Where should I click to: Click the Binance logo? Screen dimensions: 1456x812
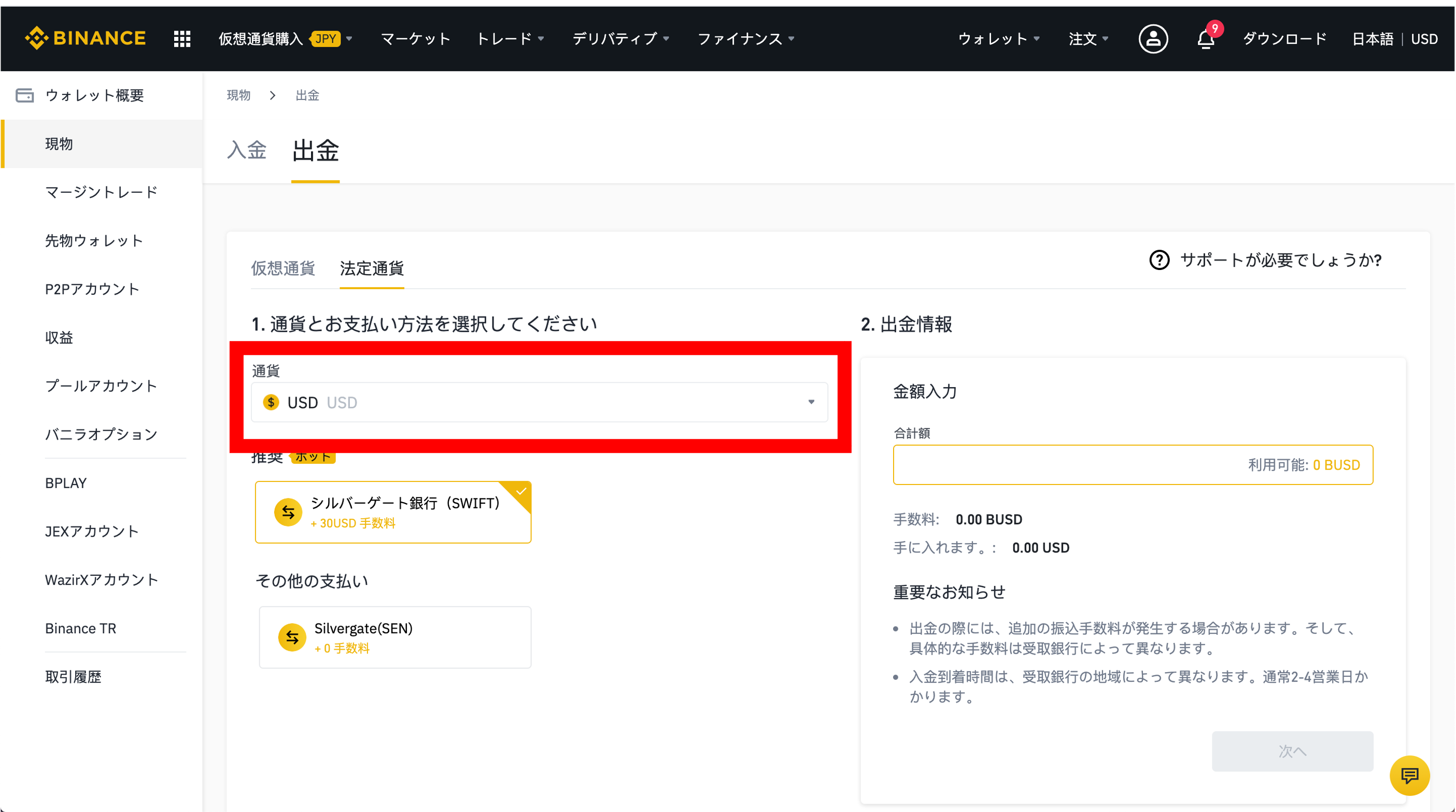click(x=86, y=38)
